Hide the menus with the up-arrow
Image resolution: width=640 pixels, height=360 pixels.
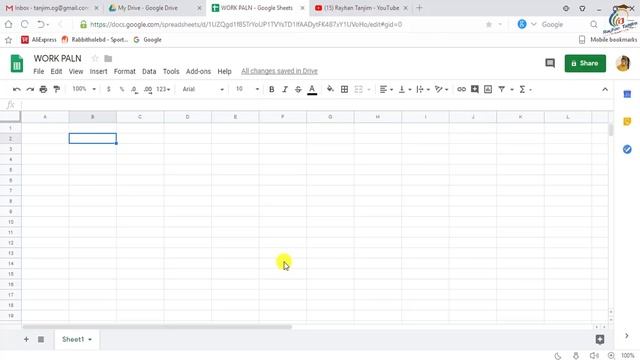(x=605, y=89)
